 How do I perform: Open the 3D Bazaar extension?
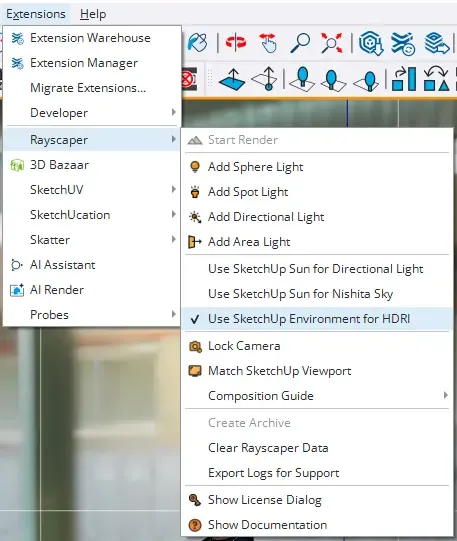pos(92,165)
